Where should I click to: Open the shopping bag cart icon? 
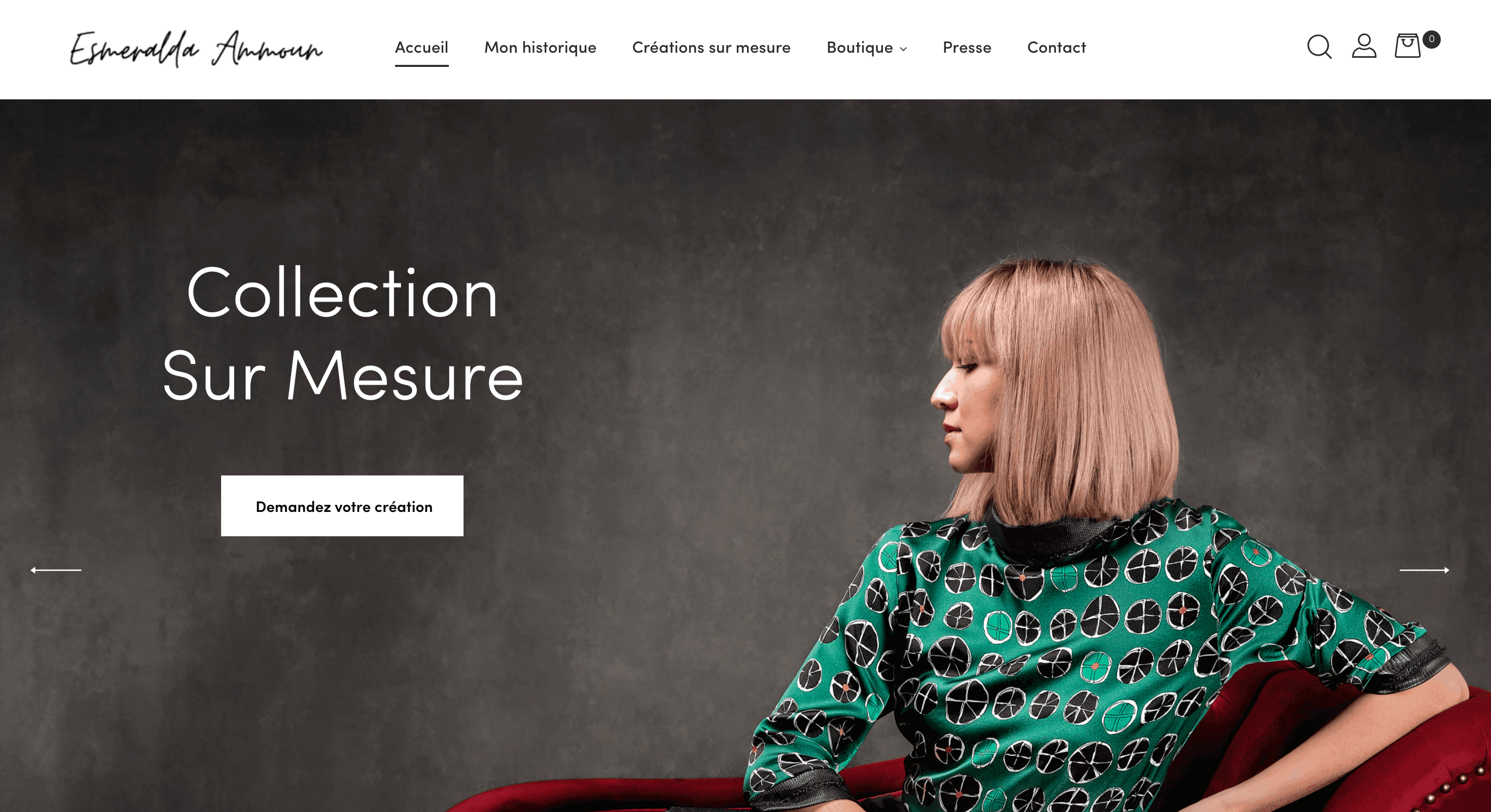(1407, 46)
